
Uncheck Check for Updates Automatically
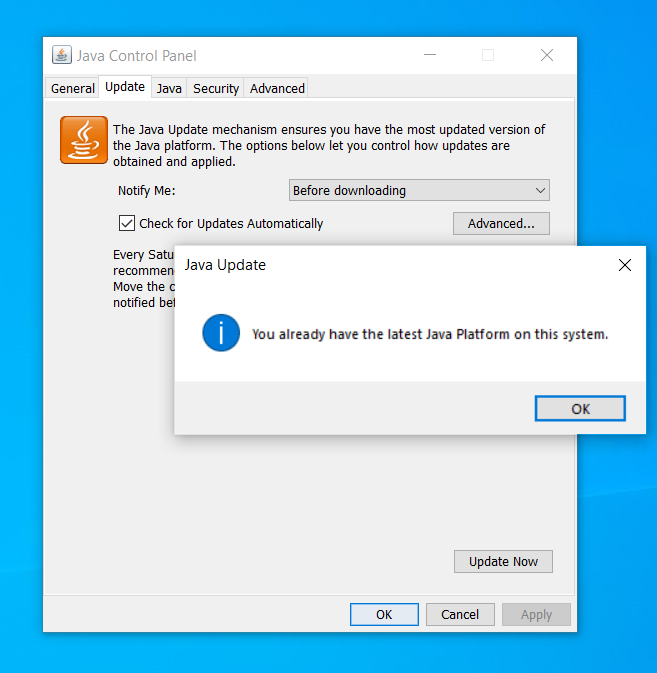point(127,223)
